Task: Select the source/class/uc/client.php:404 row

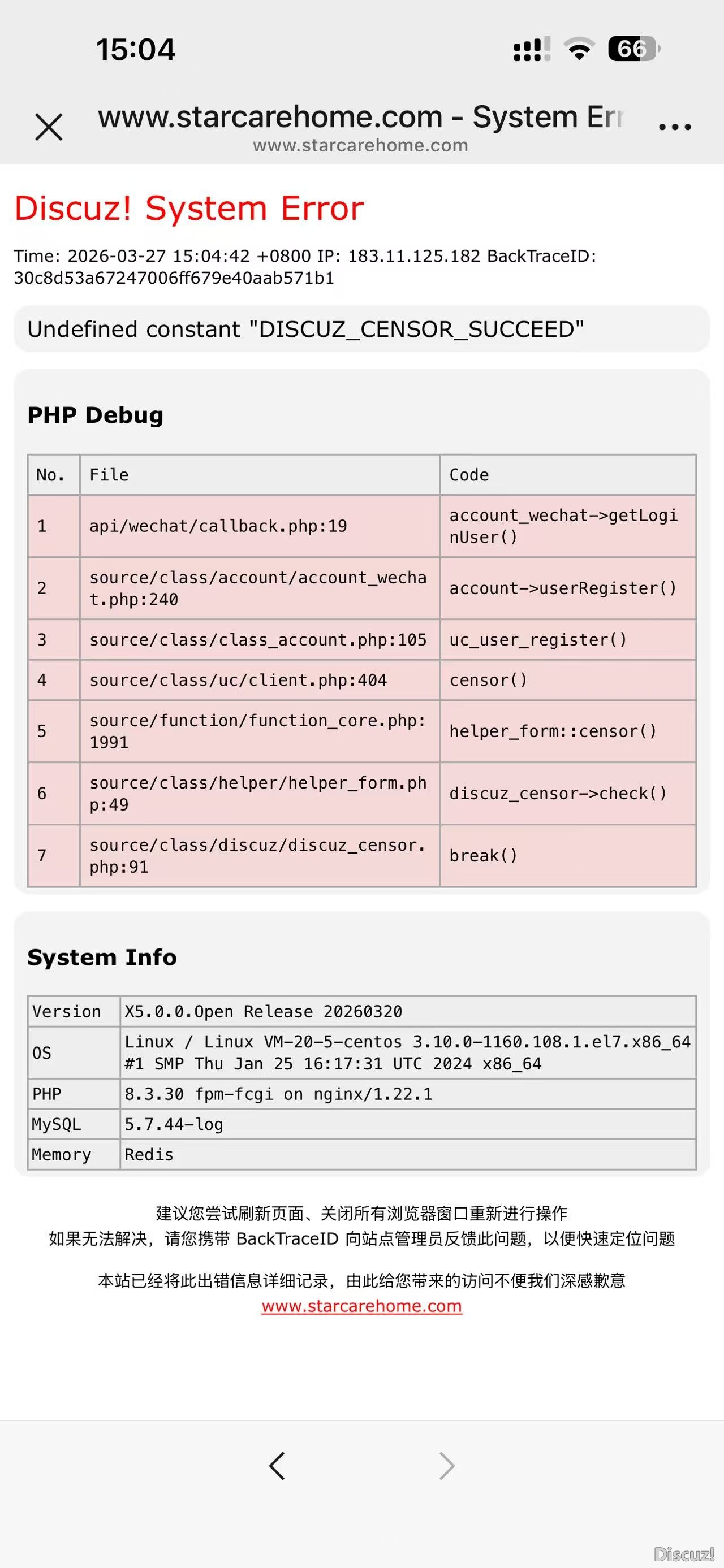Action: [238, 680]
